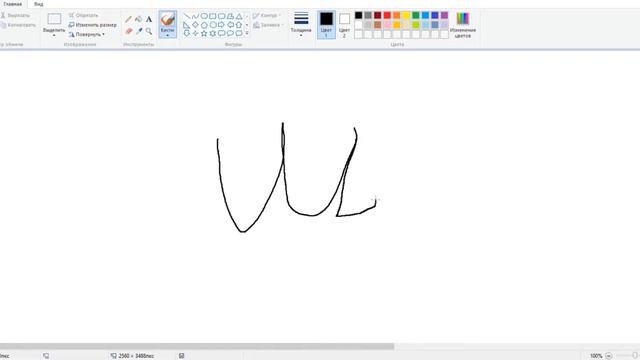Viewport: 640px width, 360px height.
Task: Select the Text tool letter A
Action: (x=149, y=19)
